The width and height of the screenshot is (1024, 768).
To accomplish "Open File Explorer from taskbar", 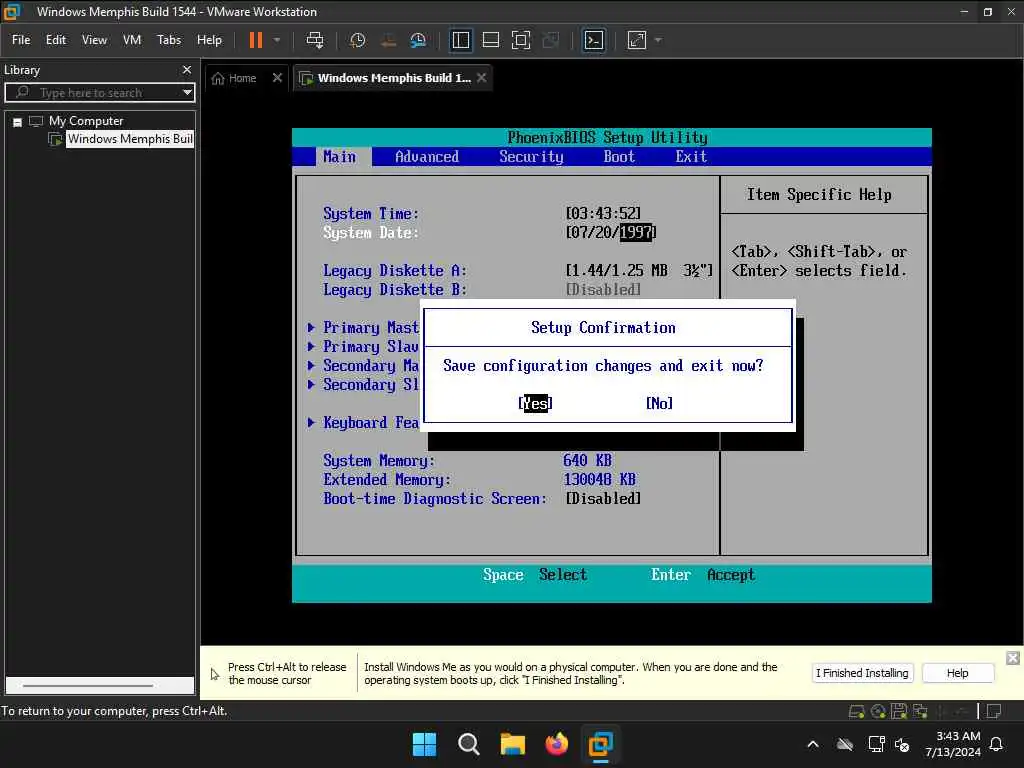I will [513, 744].
